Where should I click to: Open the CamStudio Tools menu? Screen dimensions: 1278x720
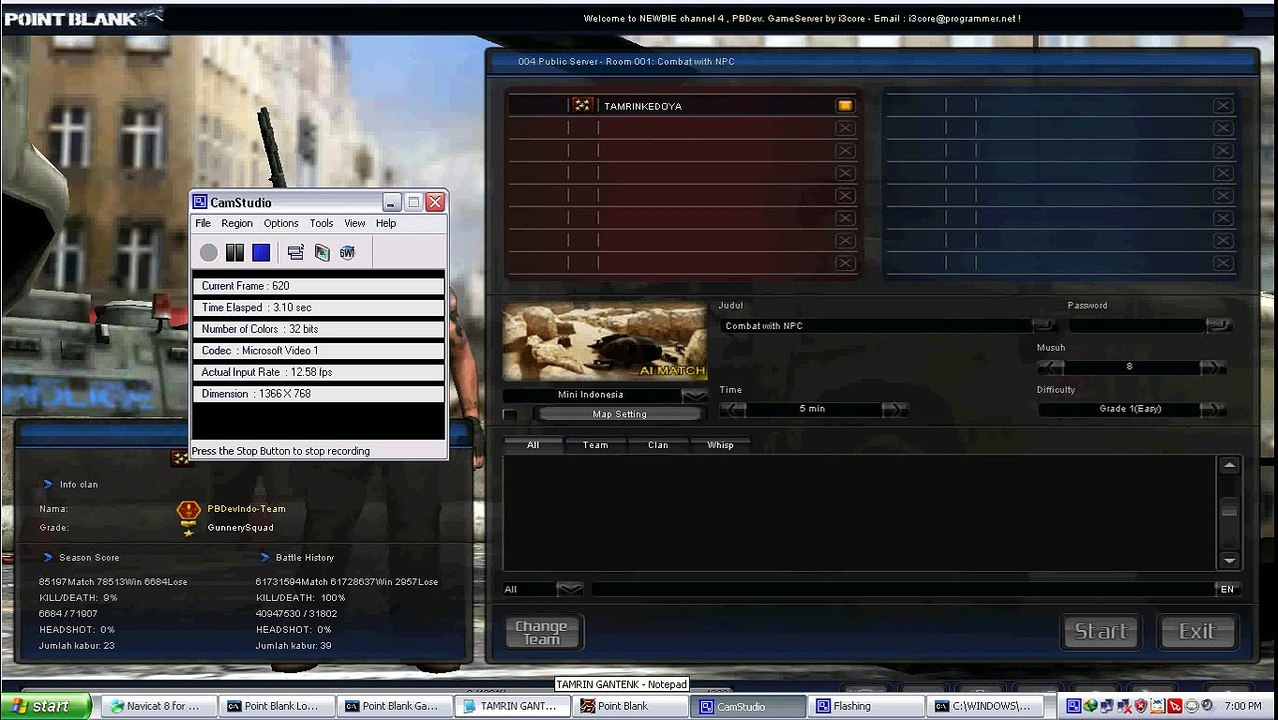pyautogui.click(x=321, y=223)
